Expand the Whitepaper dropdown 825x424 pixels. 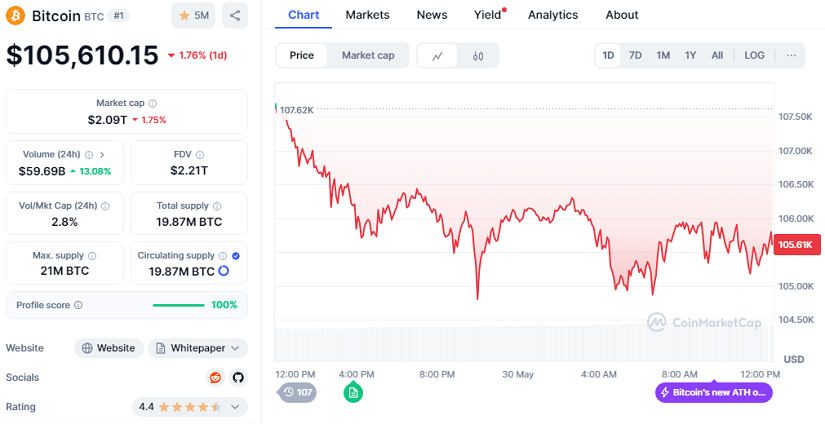(x=198, y=348)
